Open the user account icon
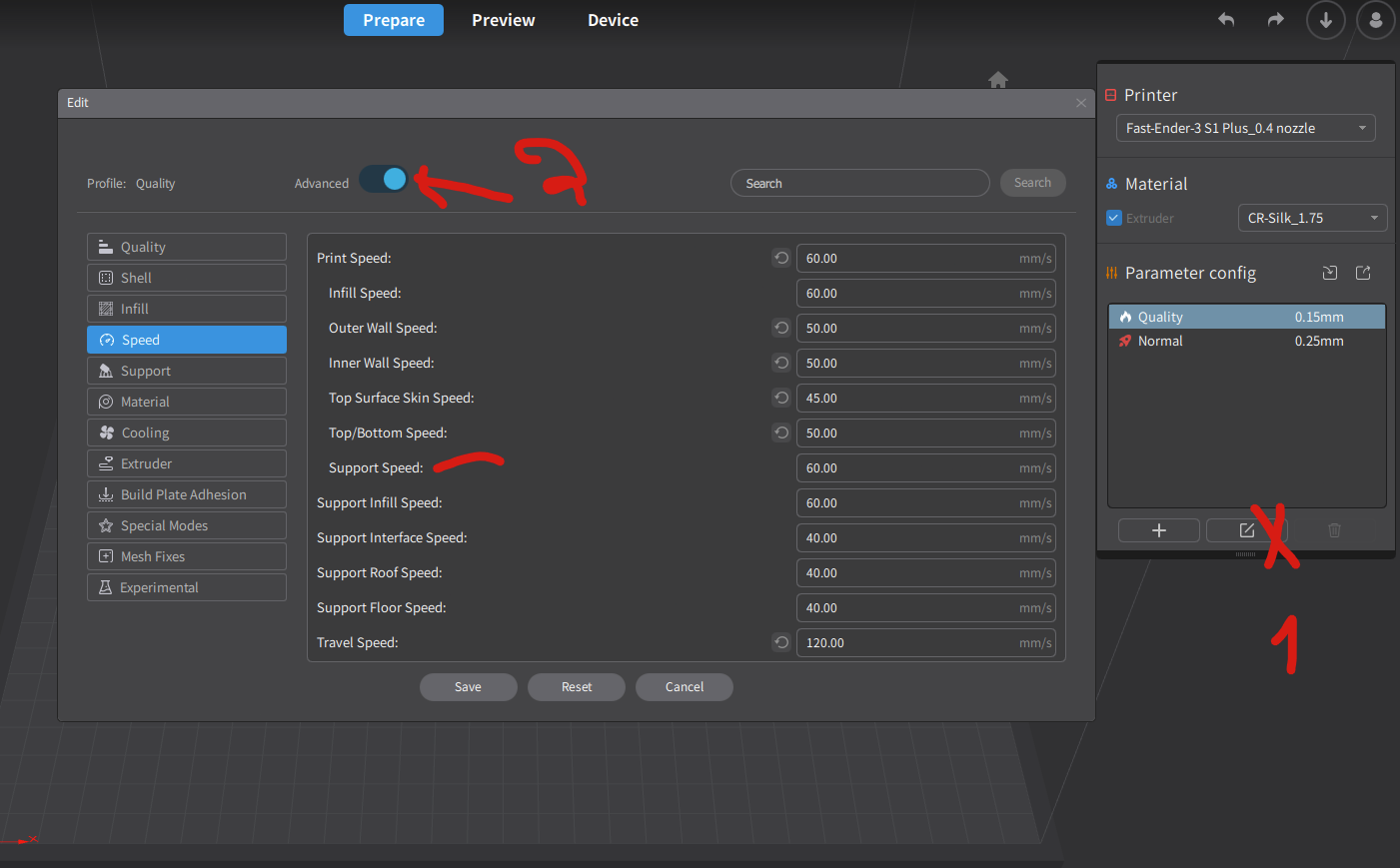This screenshot has width=1400, height=868. click(x=1376, y=20)
